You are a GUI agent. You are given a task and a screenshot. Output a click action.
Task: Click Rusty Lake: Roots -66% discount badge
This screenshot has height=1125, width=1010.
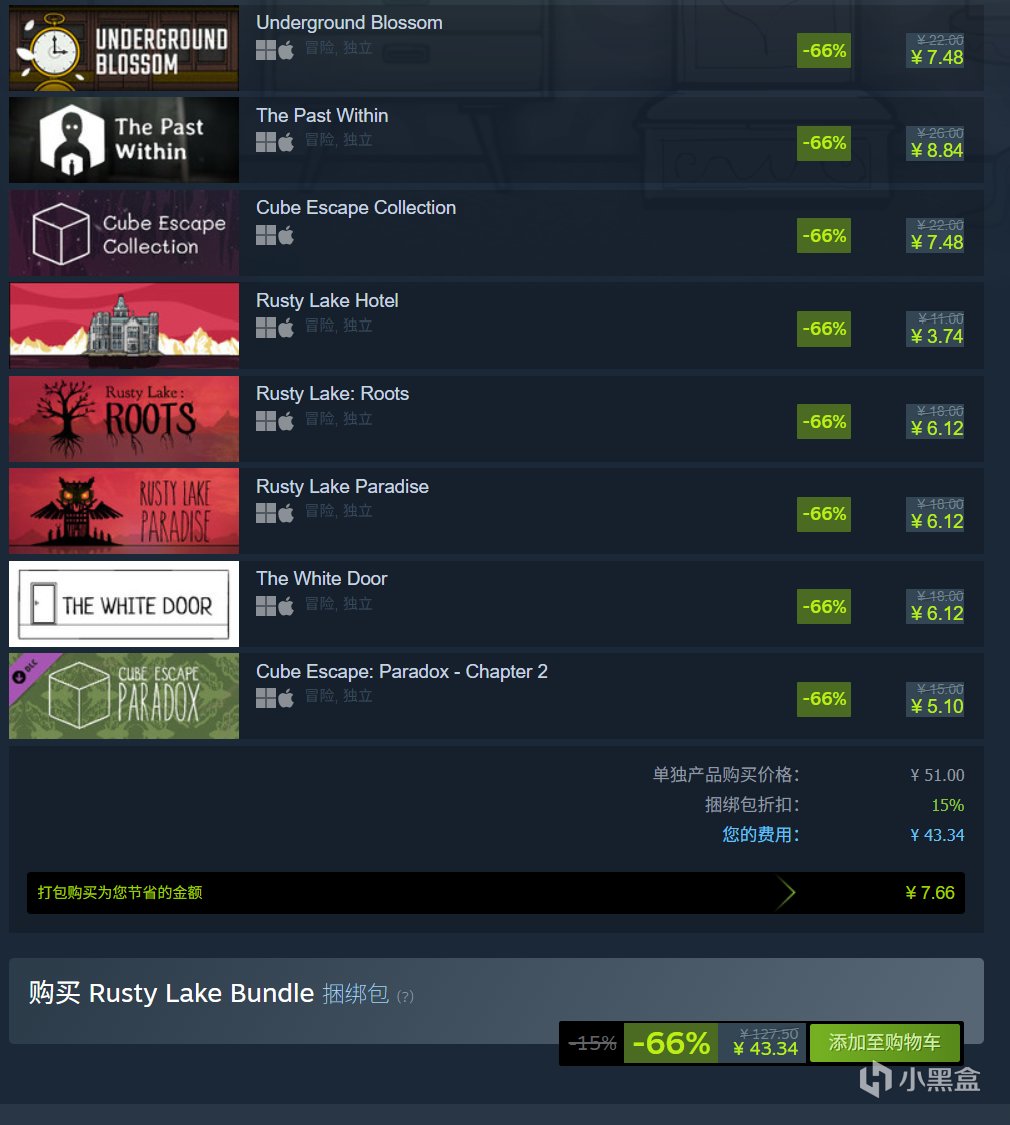coord(823,421)
